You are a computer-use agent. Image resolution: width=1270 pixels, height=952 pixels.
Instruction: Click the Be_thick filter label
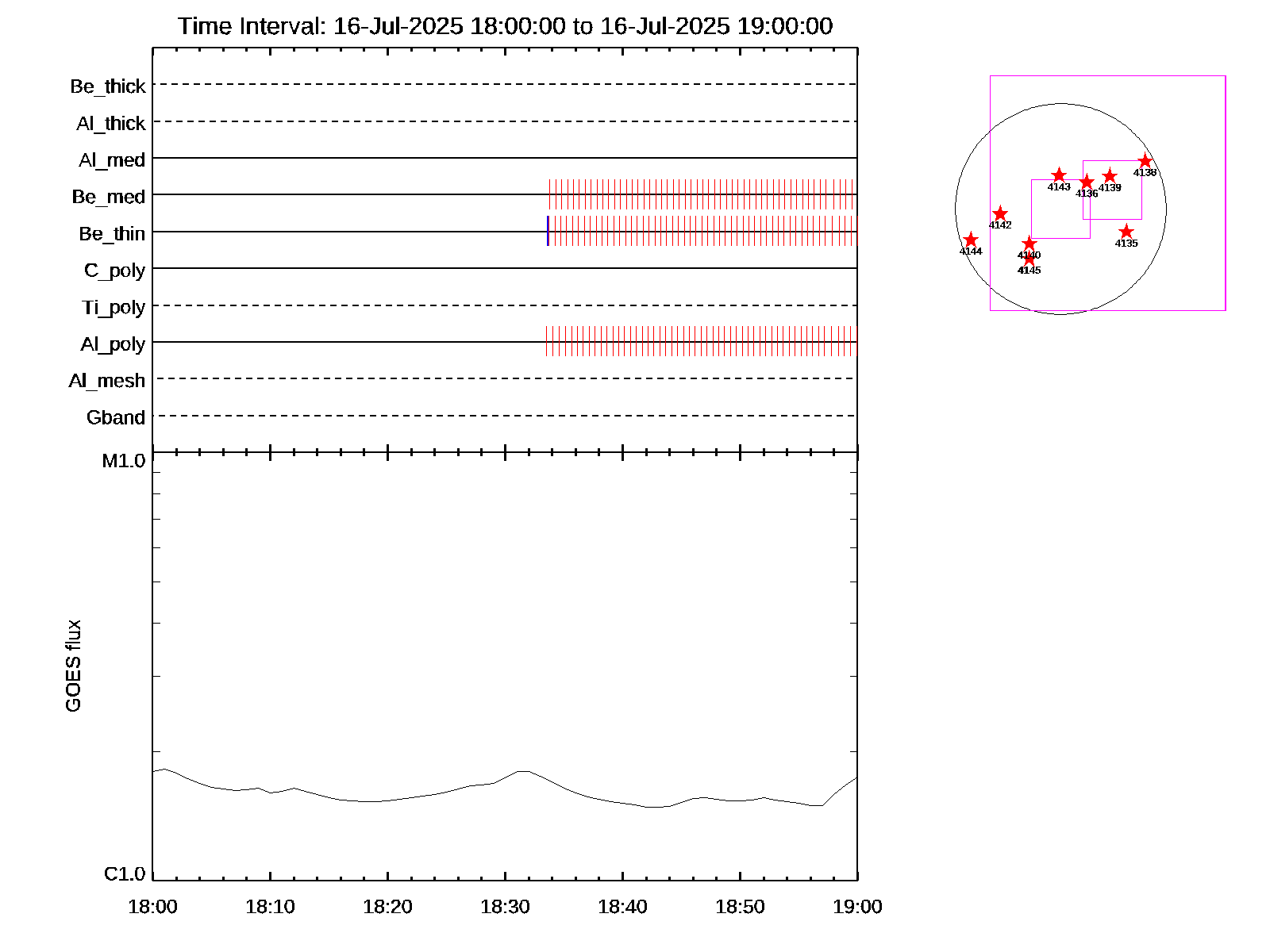[108, 86]
